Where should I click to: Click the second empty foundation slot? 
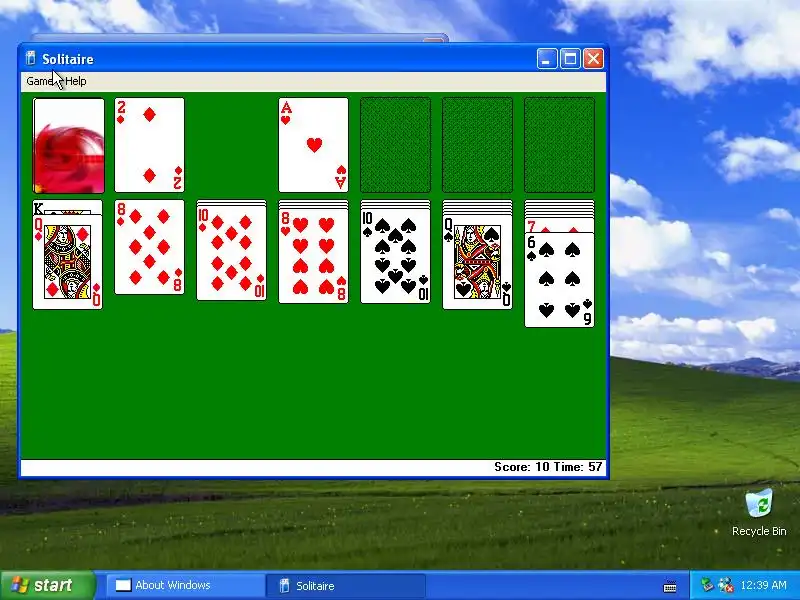(x=395, y=145)
